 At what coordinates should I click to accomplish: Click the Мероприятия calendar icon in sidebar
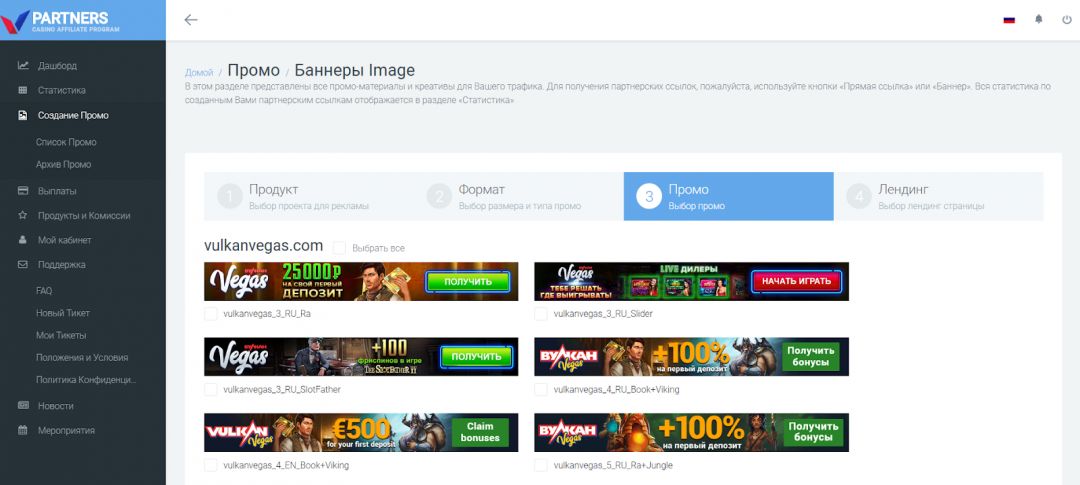coord(23,430)
